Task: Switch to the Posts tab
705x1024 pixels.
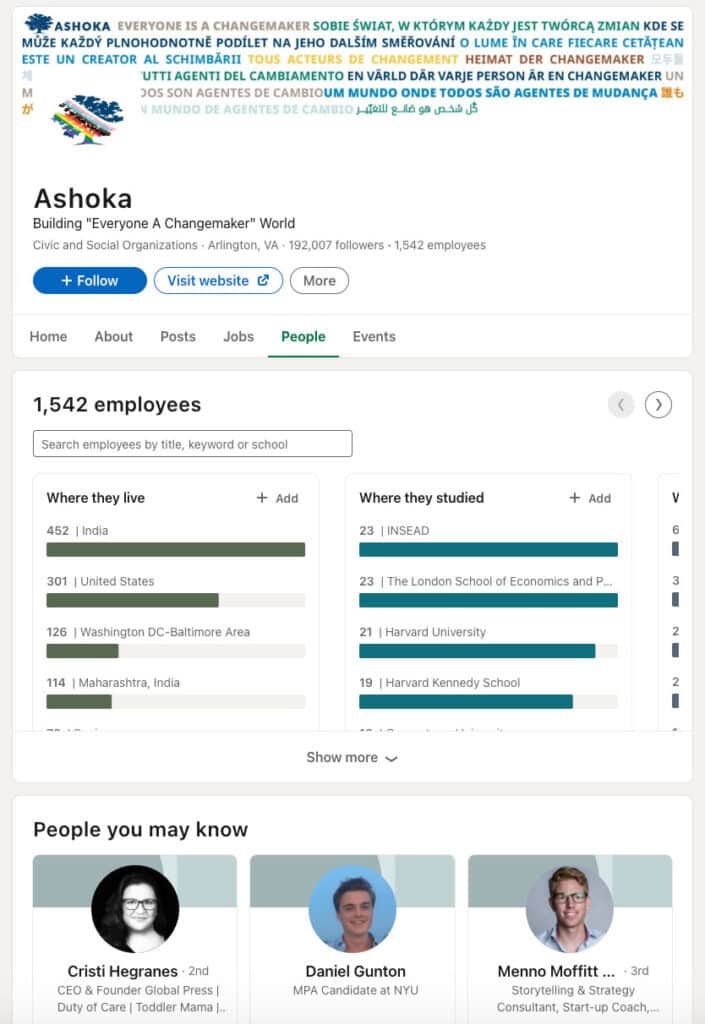Action: click(x=178, y=336)
